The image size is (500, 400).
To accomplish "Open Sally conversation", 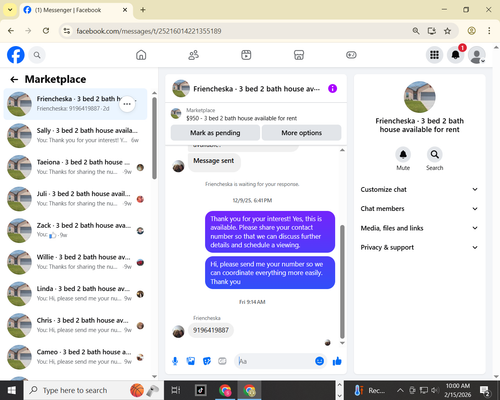I will (75, 135).
